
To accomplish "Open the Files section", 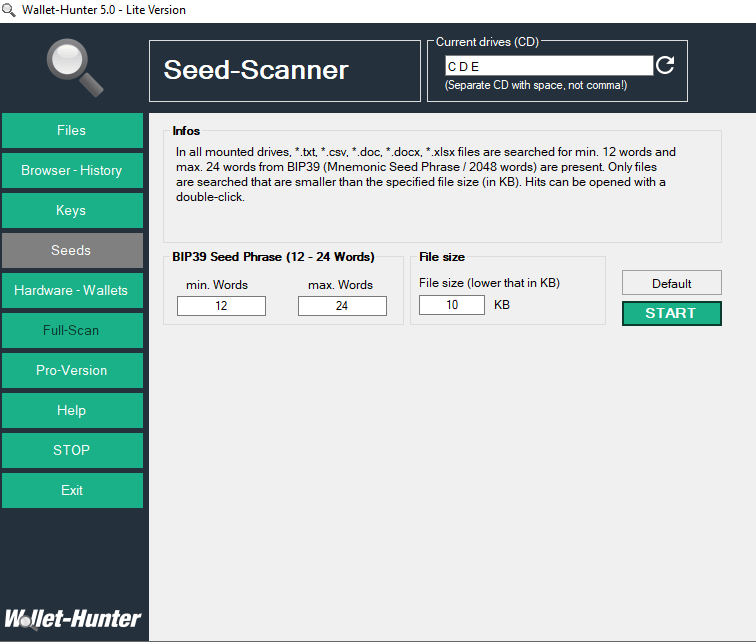I will [72, 130].
